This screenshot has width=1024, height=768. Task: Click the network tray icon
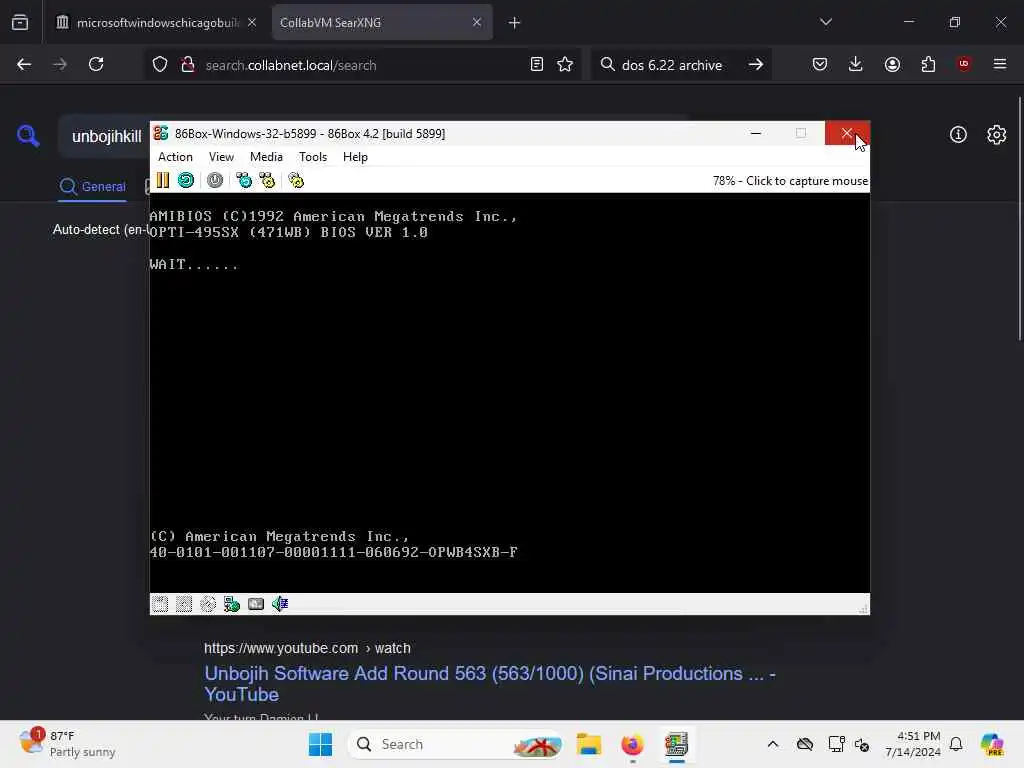tap(837, 744)
